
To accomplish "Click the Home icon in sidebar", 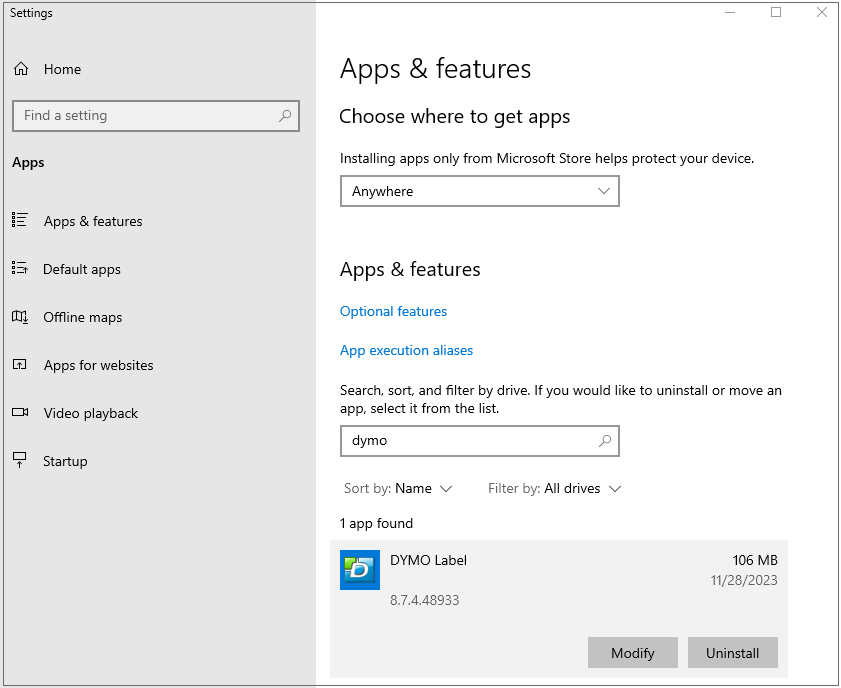I will point(21,69).
